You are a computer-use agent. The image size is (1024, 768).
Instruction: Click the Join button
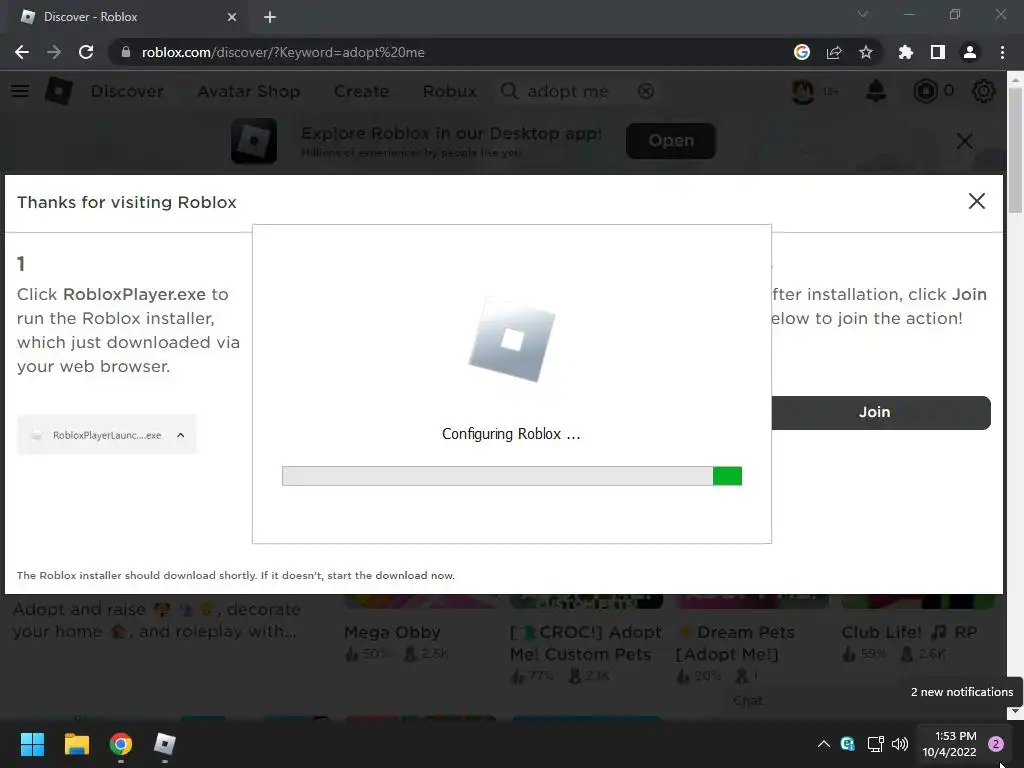coord(881,412)
